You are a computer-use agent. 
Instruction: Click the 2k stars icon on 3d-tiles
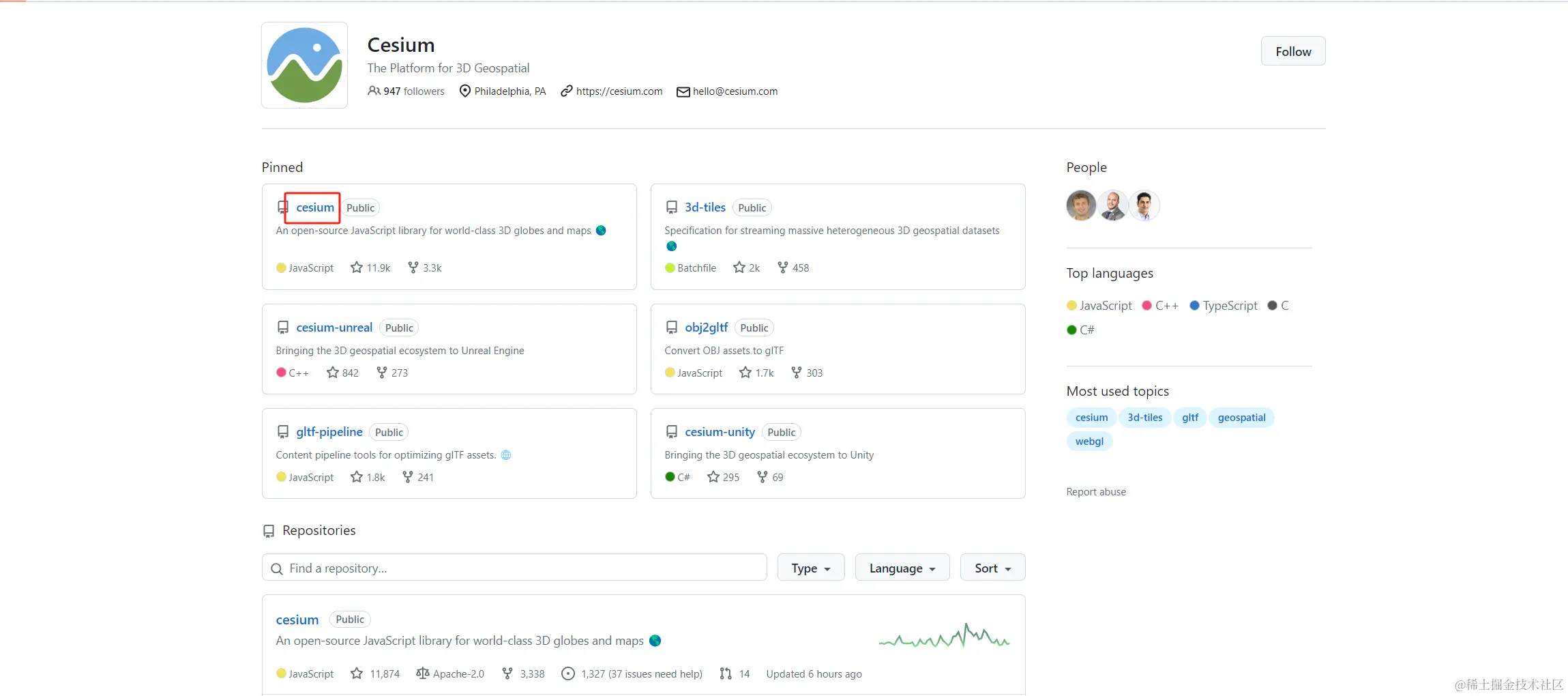739,267
